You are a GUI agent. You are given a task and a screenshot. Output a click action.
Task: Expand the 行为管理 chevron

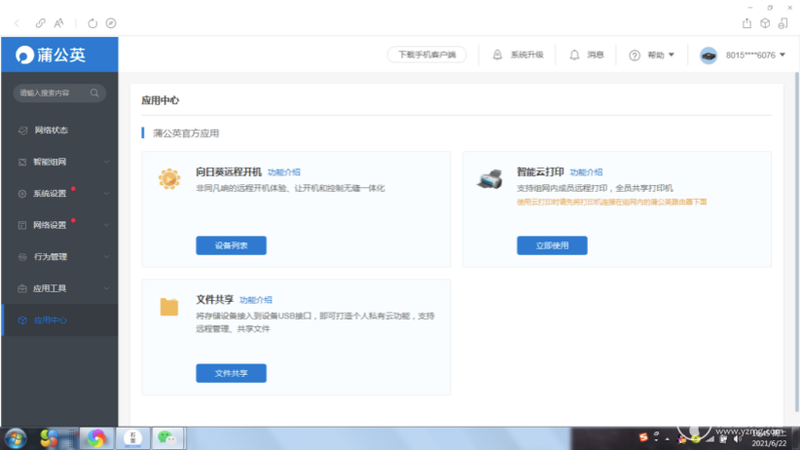[106, 257]
